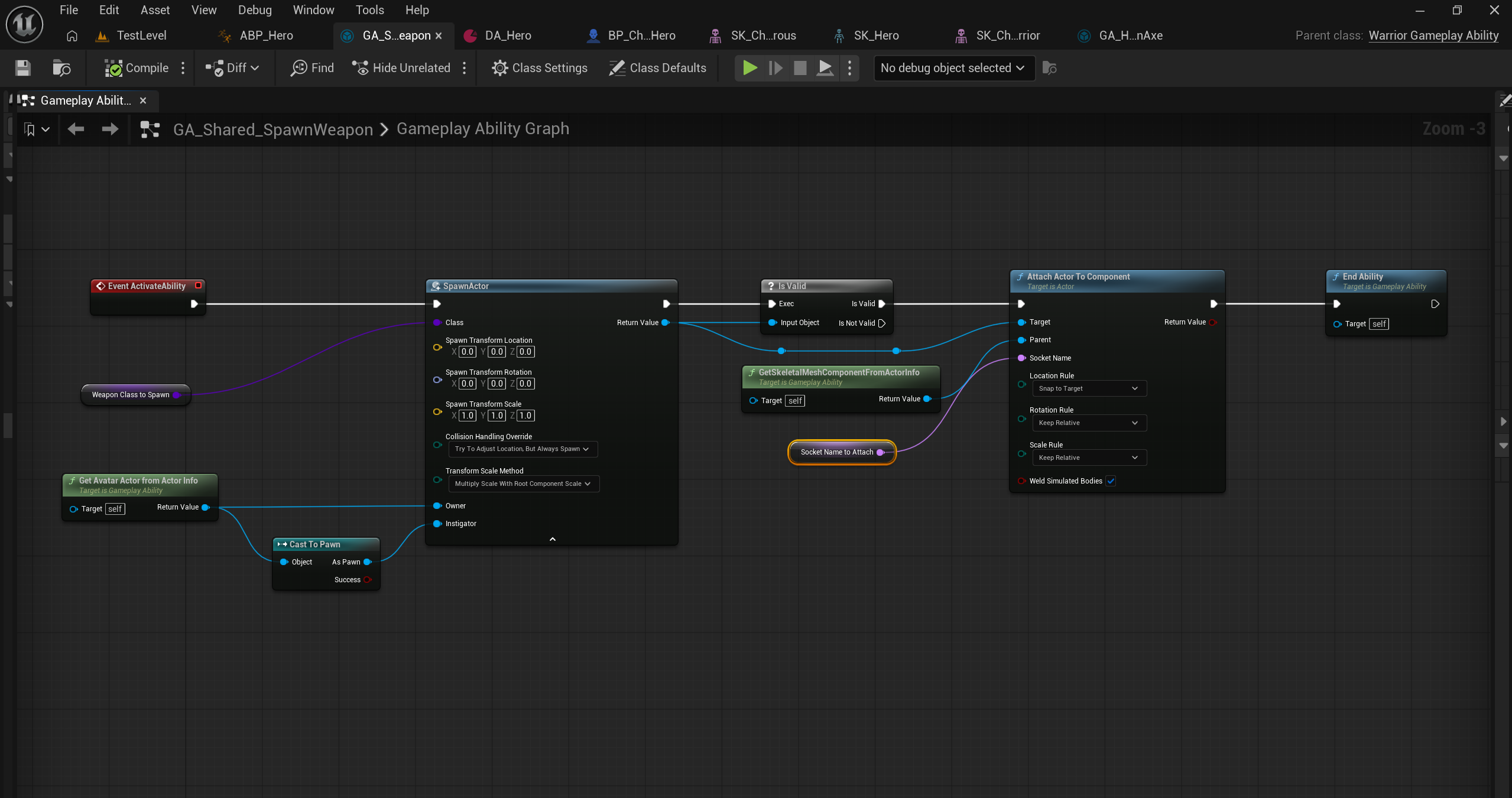The height and width of the screenshot is (798, 1512).
Task: Click the Save floppy disk icon
Action: [x=23, y=68]
